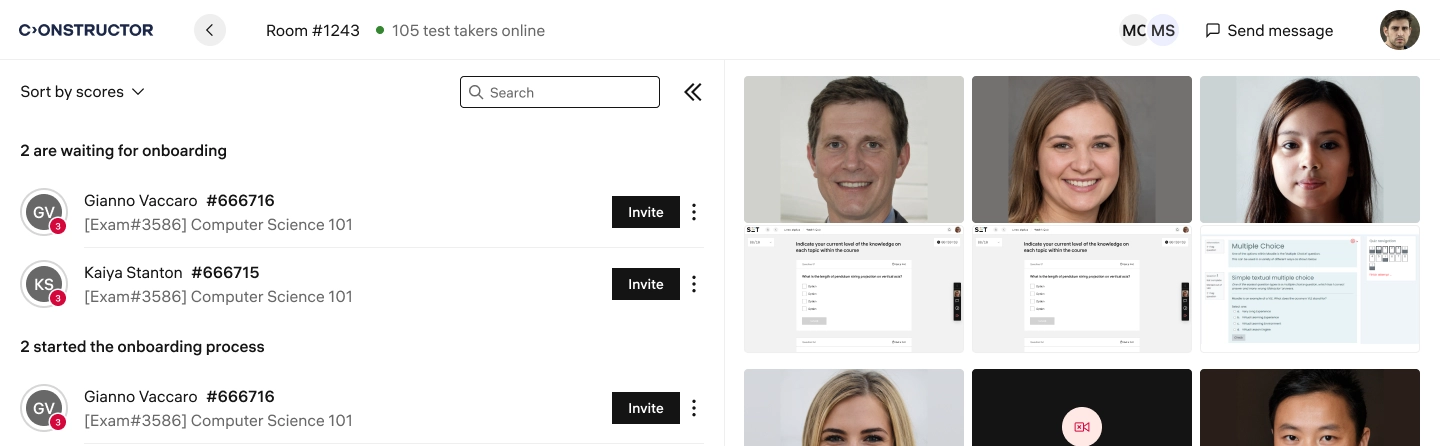The image size is (1440, 446).
Task: Focus the Search input field
Action: click(x=560, y=92)
